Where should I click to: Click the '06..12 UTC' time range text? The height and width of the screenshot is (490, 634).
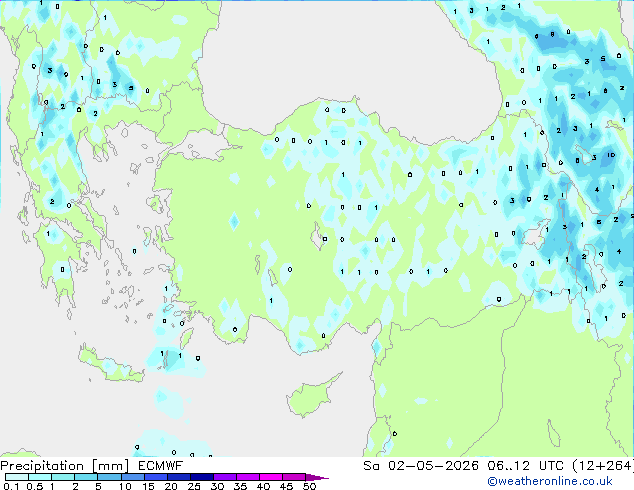pyautogui.click(x=525, y=466)
